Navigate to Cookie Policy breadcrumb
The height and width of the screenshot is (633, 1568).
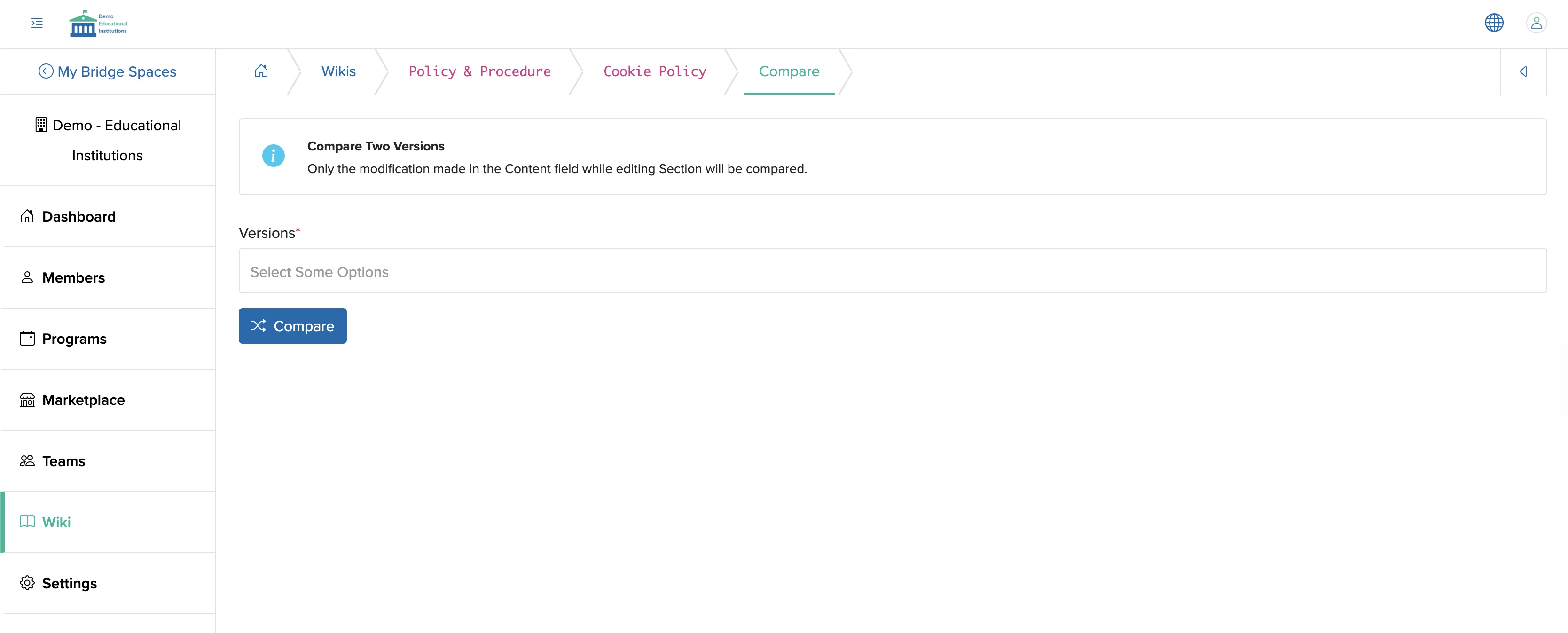tap(655, 71)
